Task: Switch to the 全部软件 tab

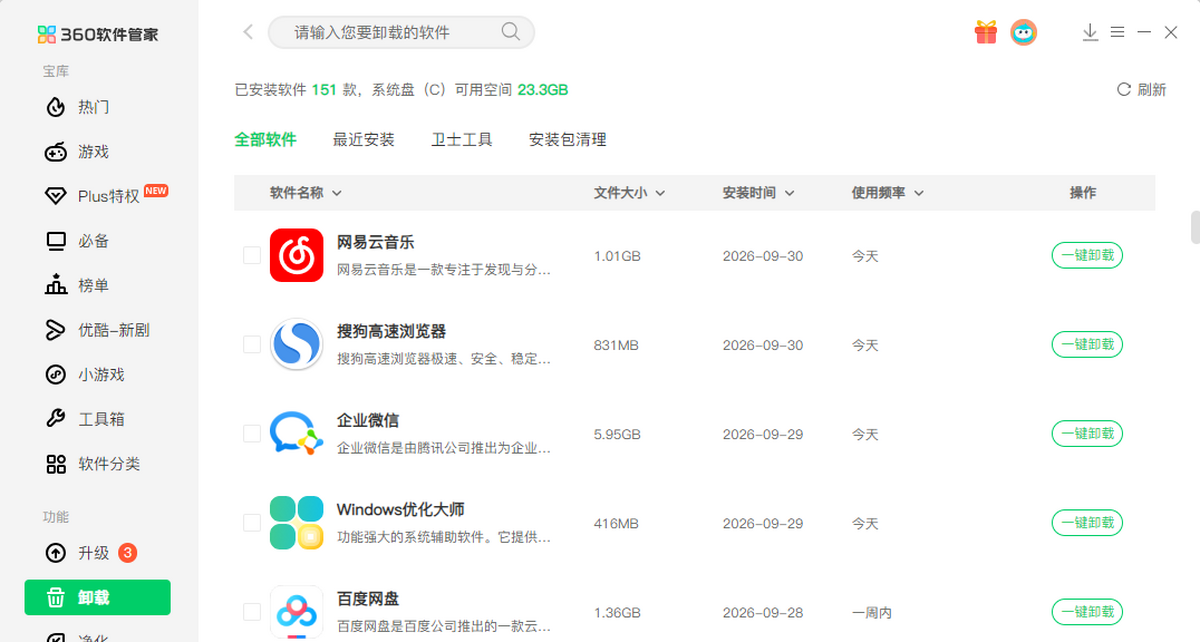Action: coord(265,140)
